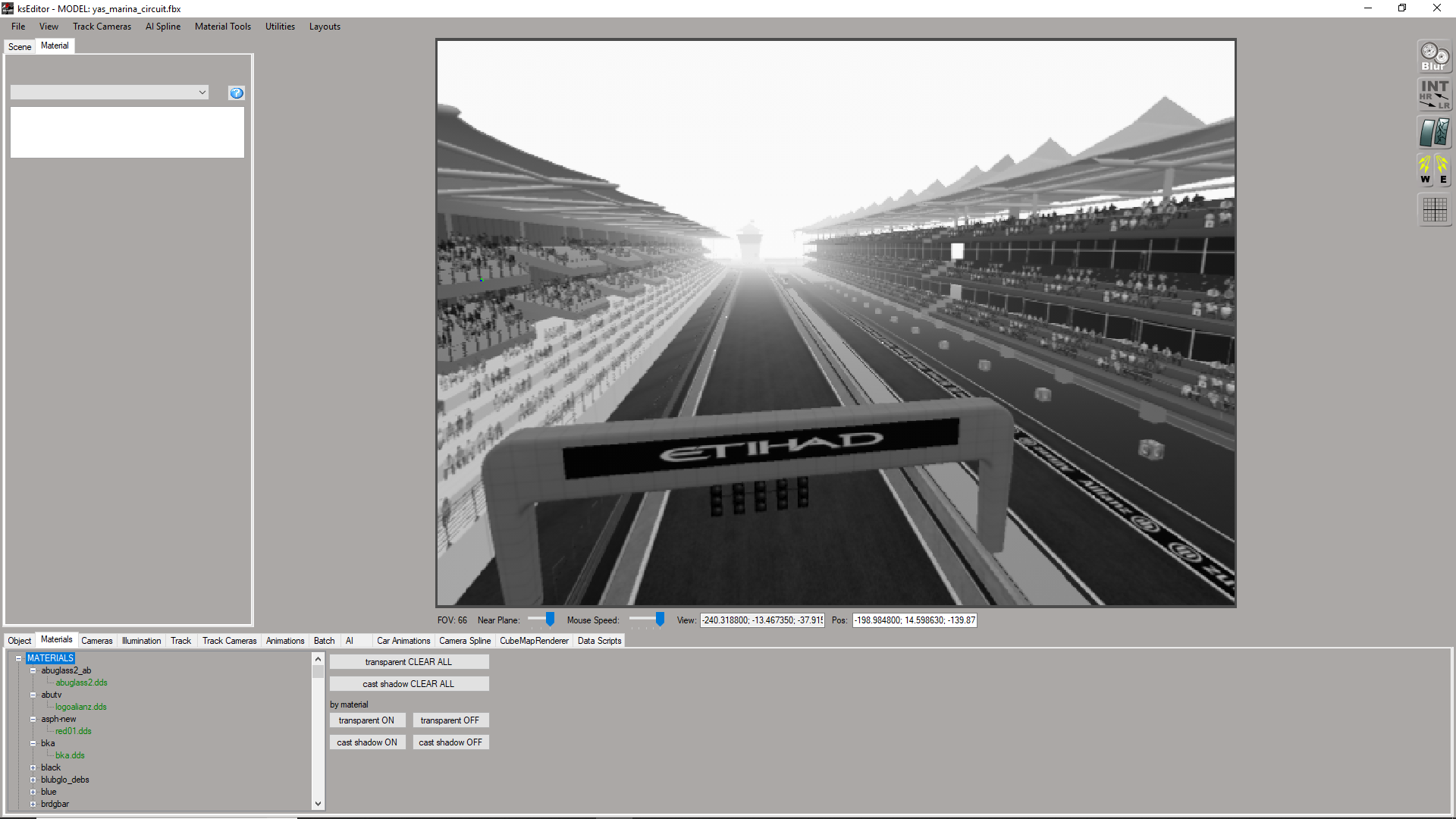Image resolution: width=1456 pixels, height=819 pixels.
Task: Switch to the Cameras tab
Action: click(97, 641)
